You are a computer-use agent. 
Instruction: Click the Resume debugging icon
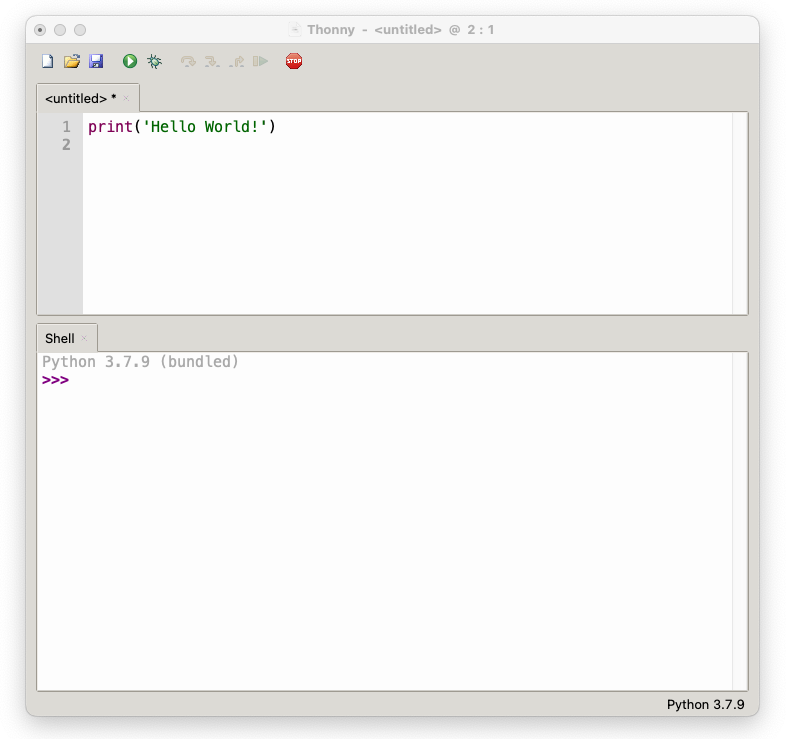click(261, 61)
